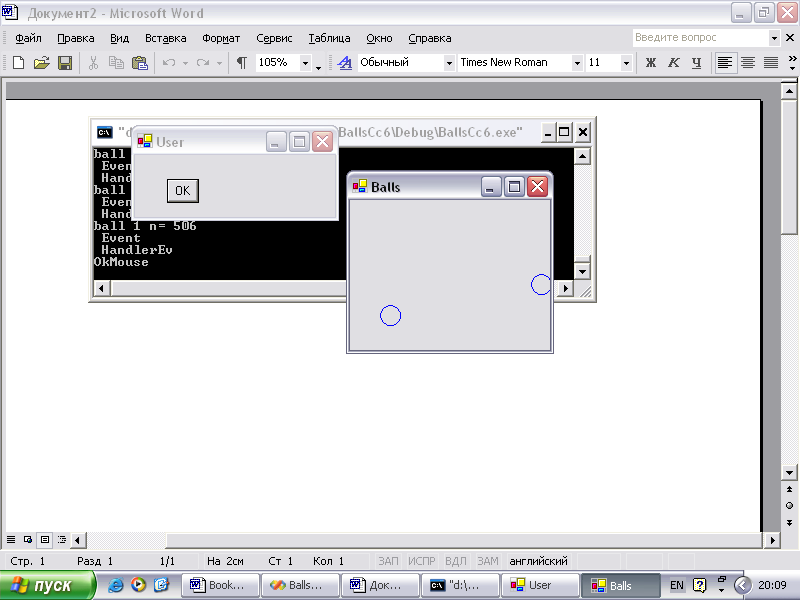Click the vertical scrollbar down arrow in Word

pos(789,472)
